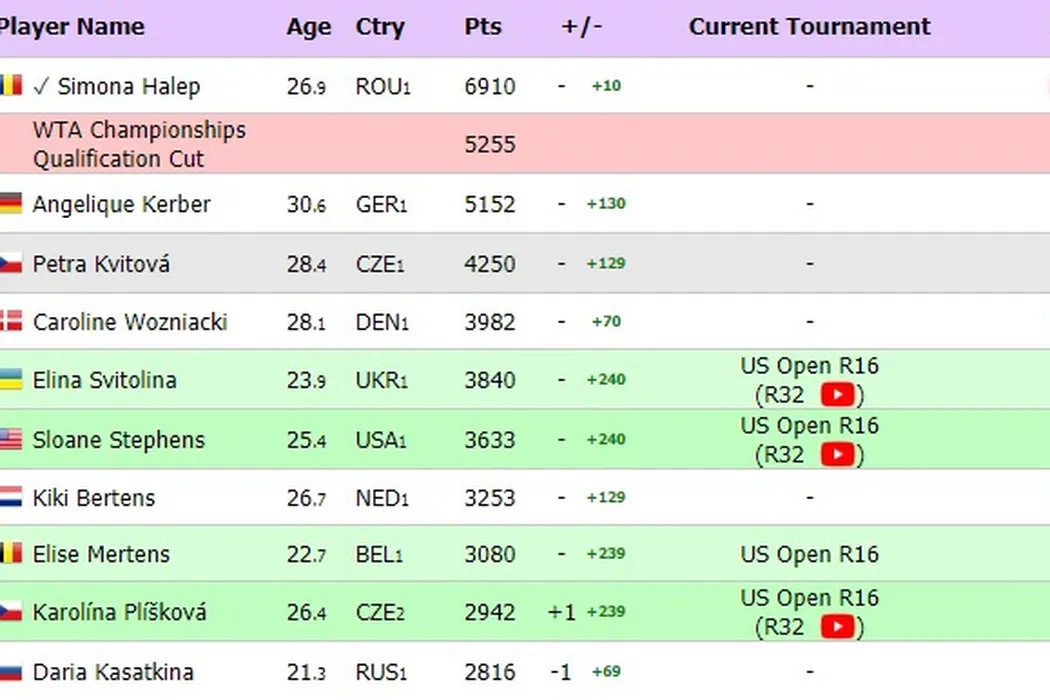Open Simona Halep's player profile link
Viewport: 1050px width, 700px height.
coord(128,86)
